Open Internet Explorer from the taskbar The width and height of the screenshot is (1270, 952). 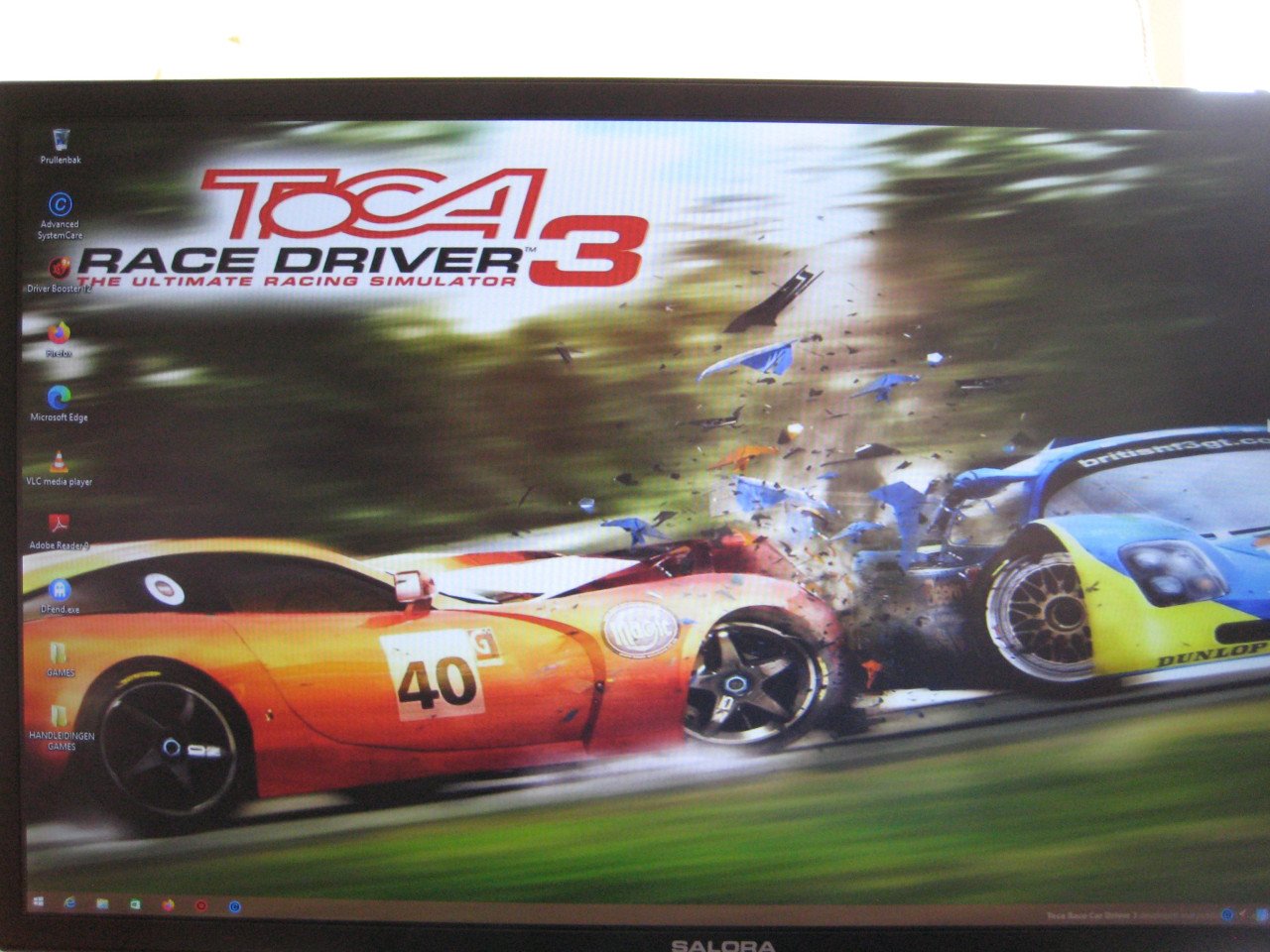[x=69, y=903]
